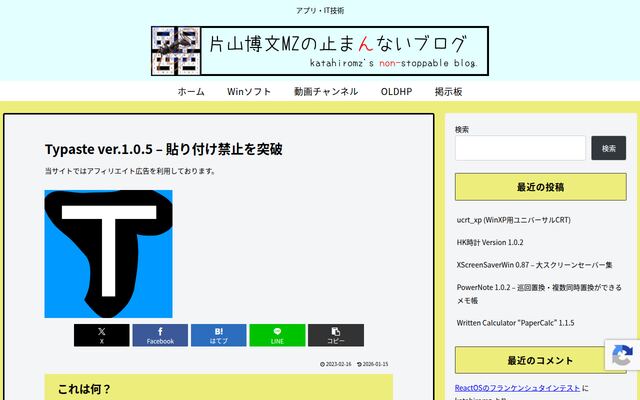Viewport: 640px width, 400px height.
Task: Open 動画チャンネル menu item
Action: 326,91
